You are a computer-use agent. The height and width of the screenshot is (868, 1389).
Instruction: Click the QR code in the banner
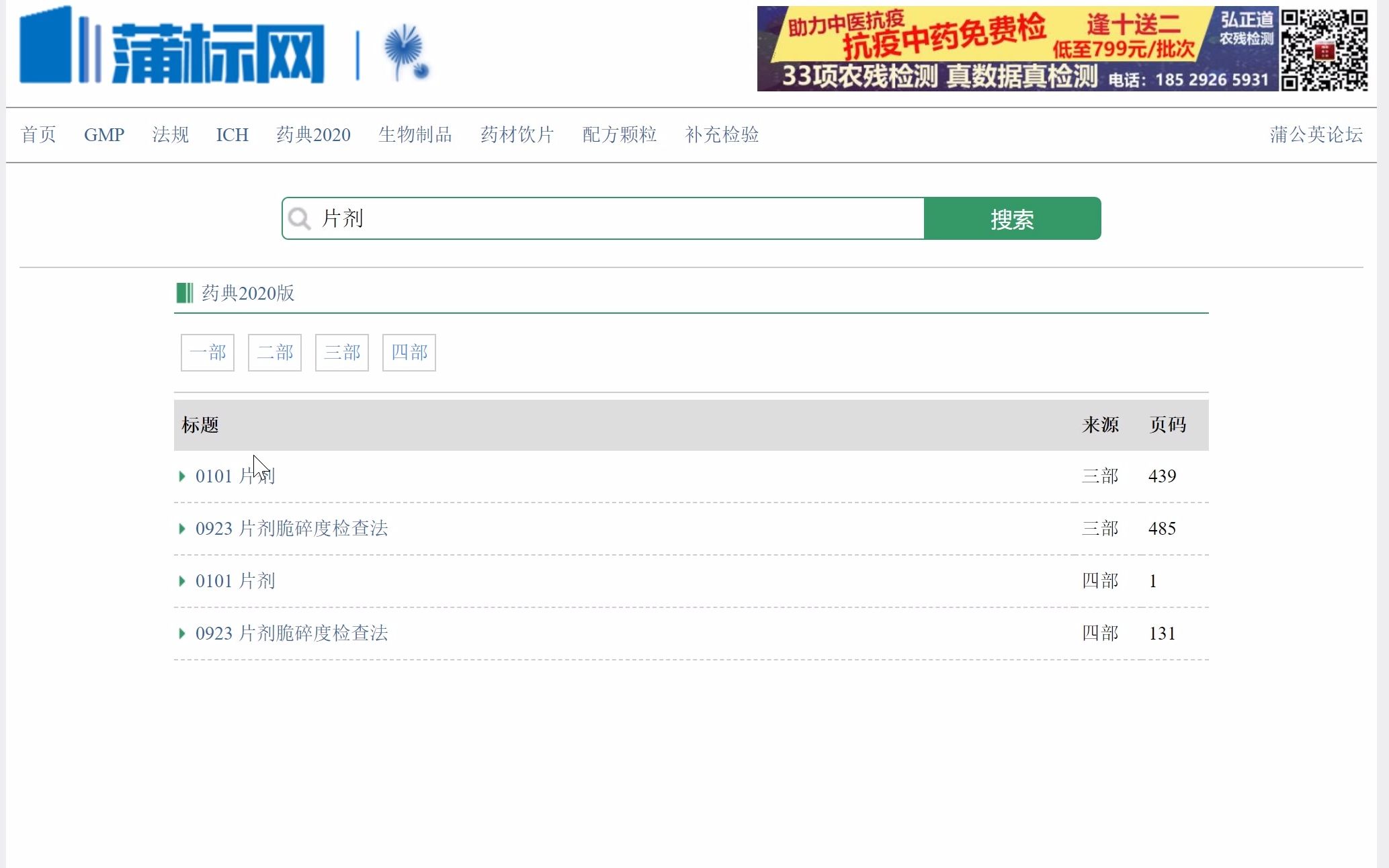[1324, 49]
